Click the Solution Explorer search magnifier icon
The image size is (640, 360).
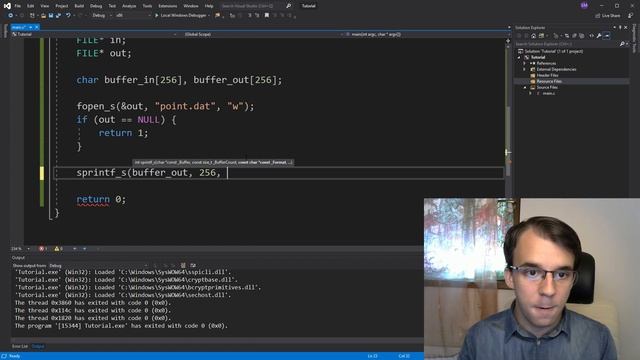[622, 44]
